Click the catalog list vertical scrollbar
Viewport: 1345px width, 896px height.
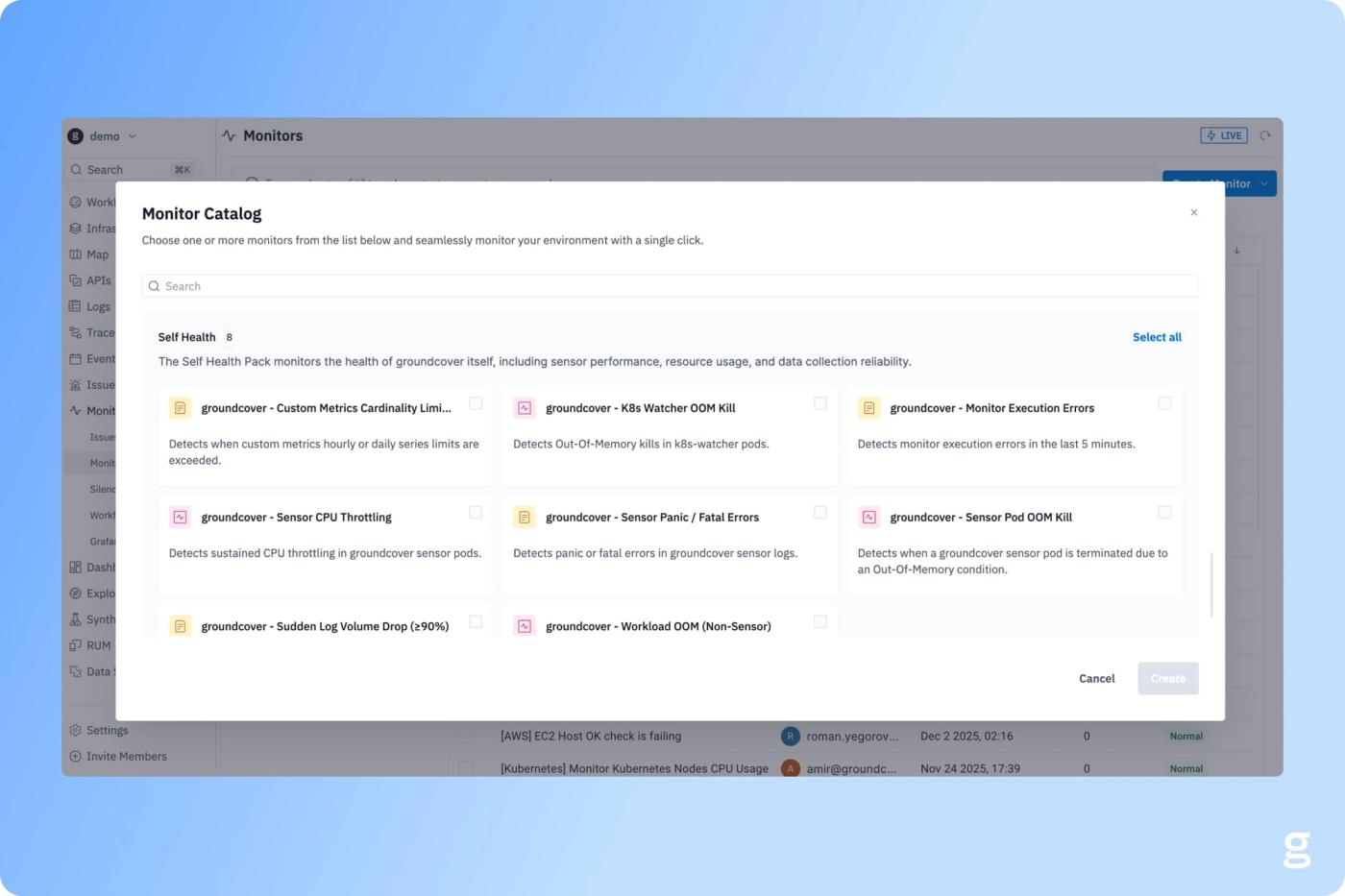(x=1210, y=585)
